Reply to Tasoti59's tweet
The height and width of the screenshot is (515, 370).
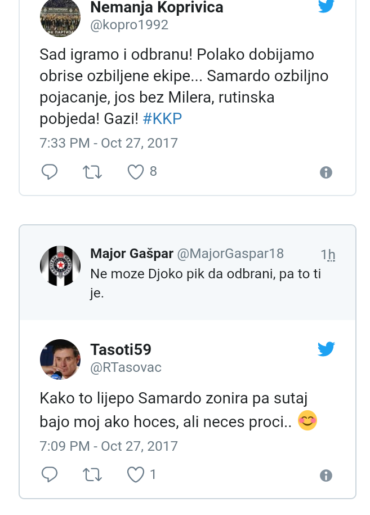click(x=49, y=474)
